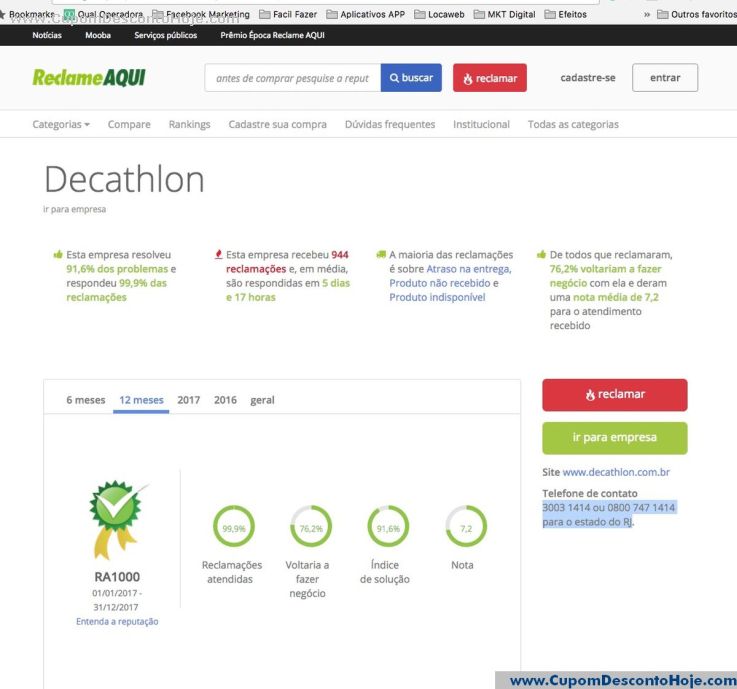Open Notícias in the top black bar
Screen dimensions: 737x689
tap(47, 35)
